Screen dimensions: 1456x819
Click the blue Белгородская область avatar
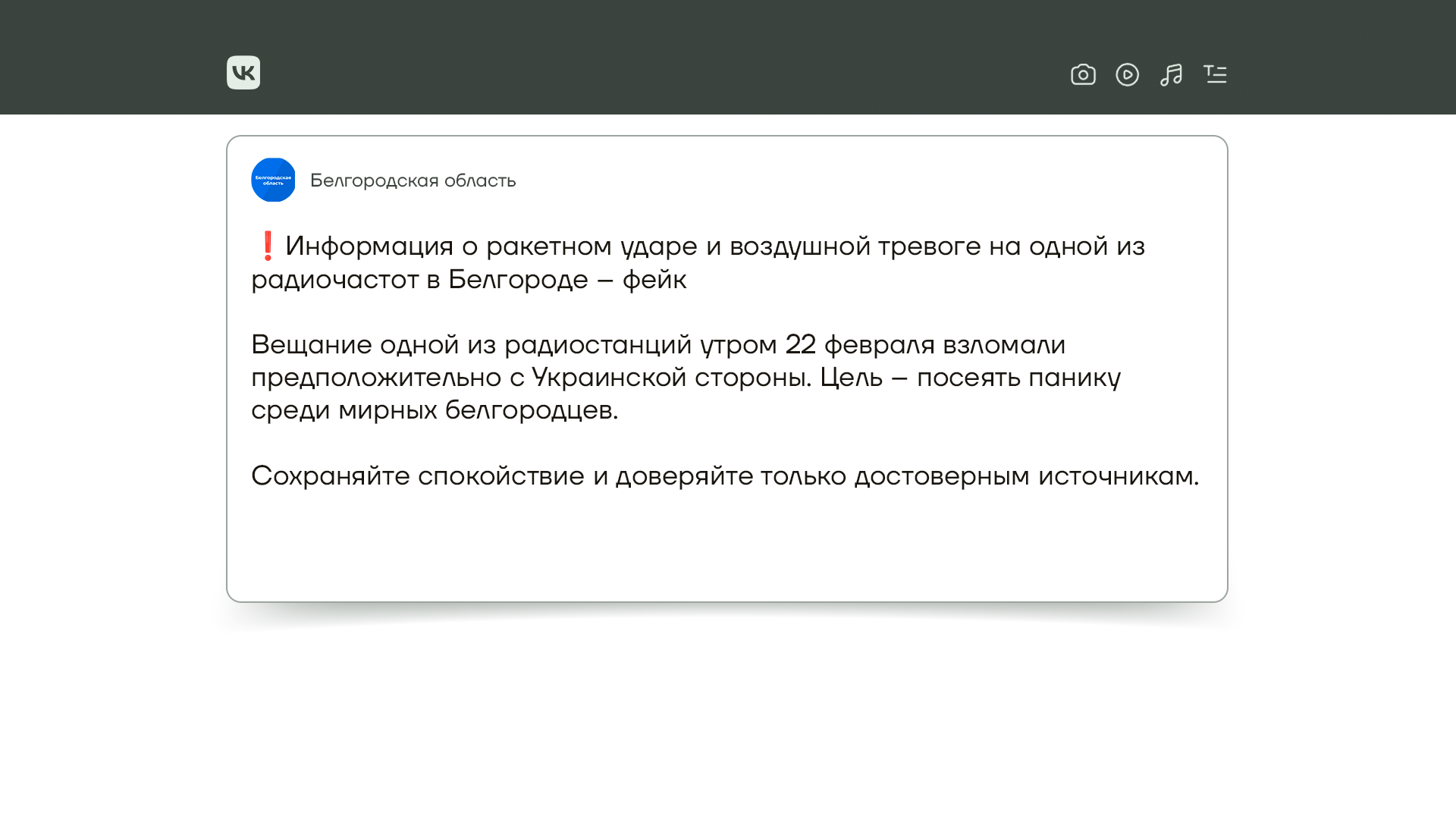[273, 180]
